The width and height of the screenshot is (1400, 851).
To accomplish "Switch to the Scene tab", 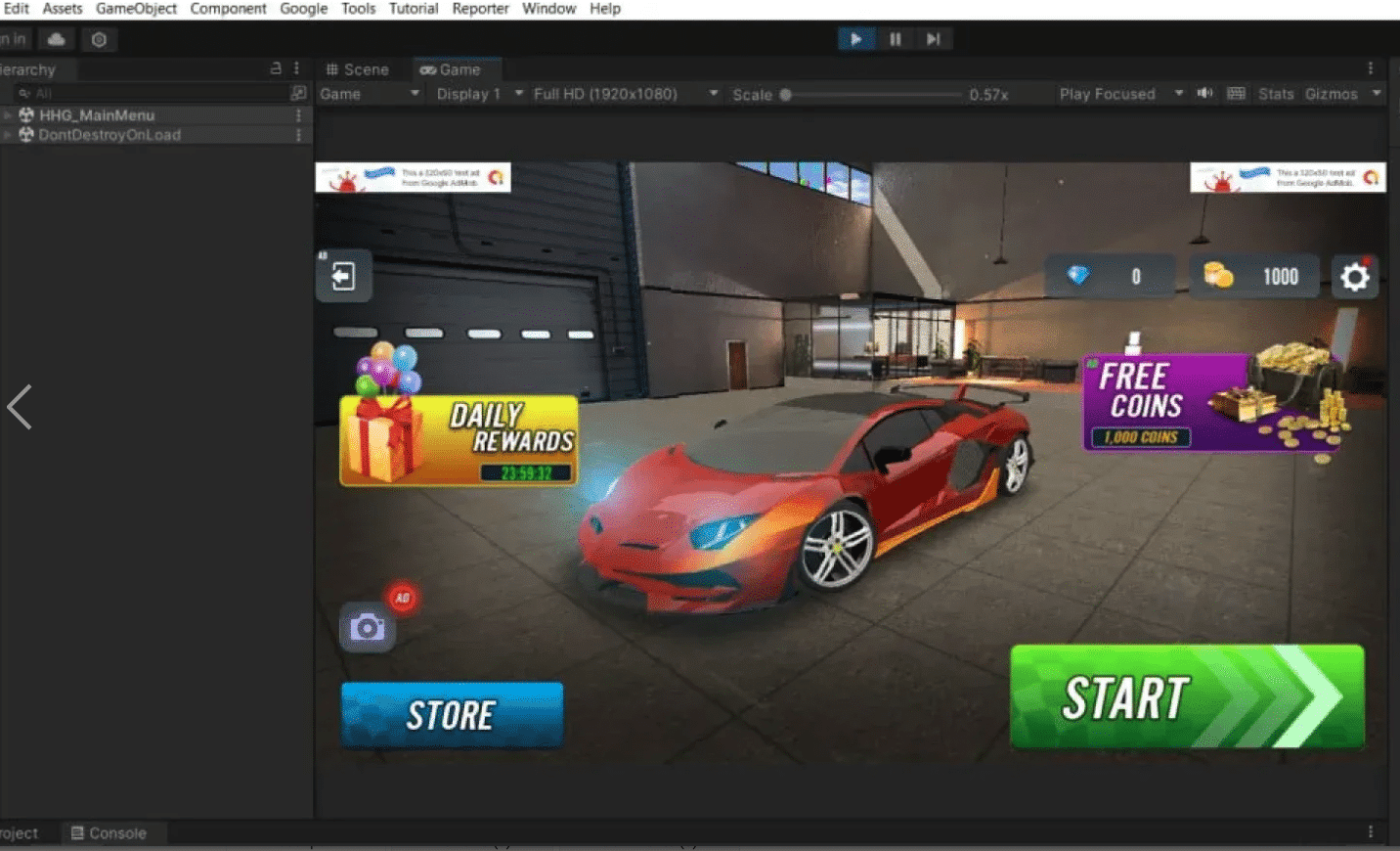I will point(358,69).
